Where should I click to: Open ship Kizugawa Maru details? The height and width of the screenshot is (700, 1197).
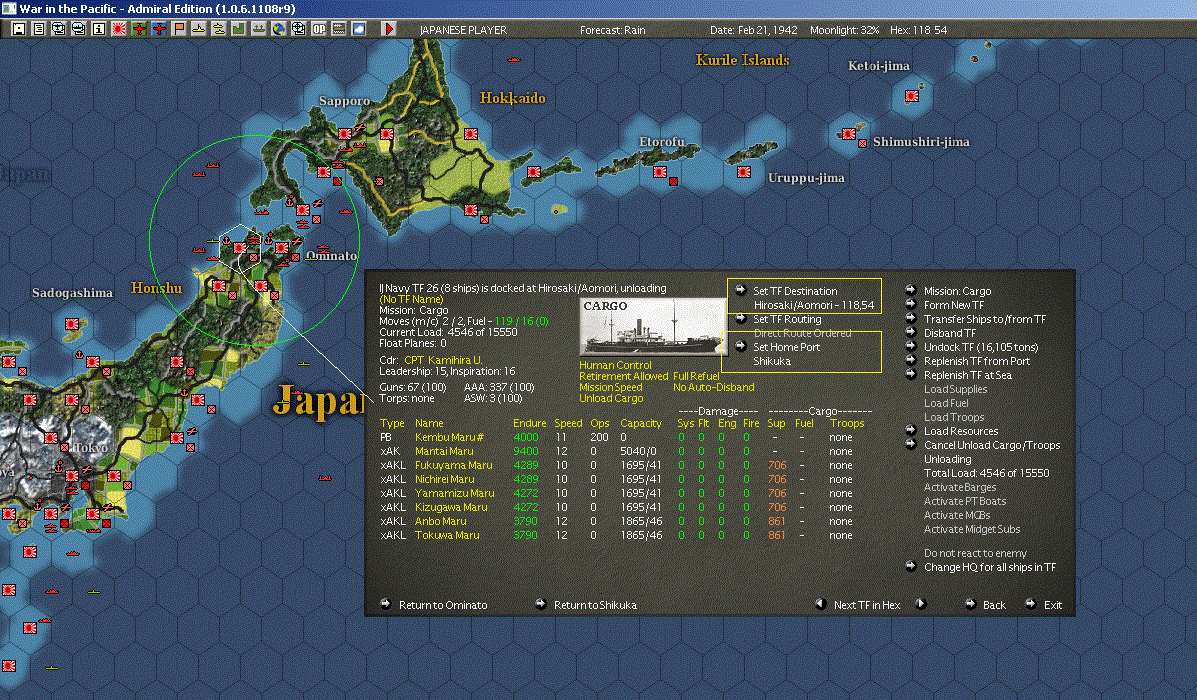[450, 507]
